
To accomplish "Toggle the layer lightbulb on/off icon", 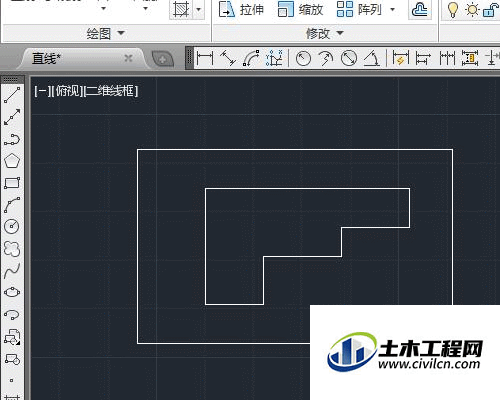I will 452,10.
